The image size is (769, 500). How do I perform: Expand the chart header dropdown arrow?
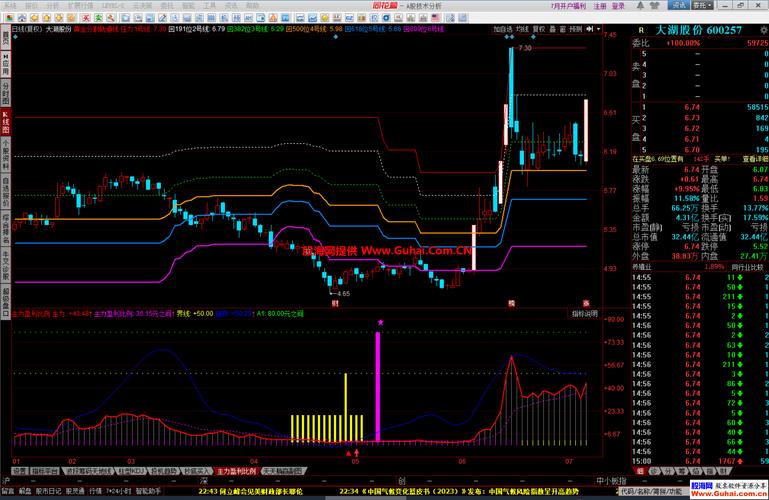click(x=598, y=29)
